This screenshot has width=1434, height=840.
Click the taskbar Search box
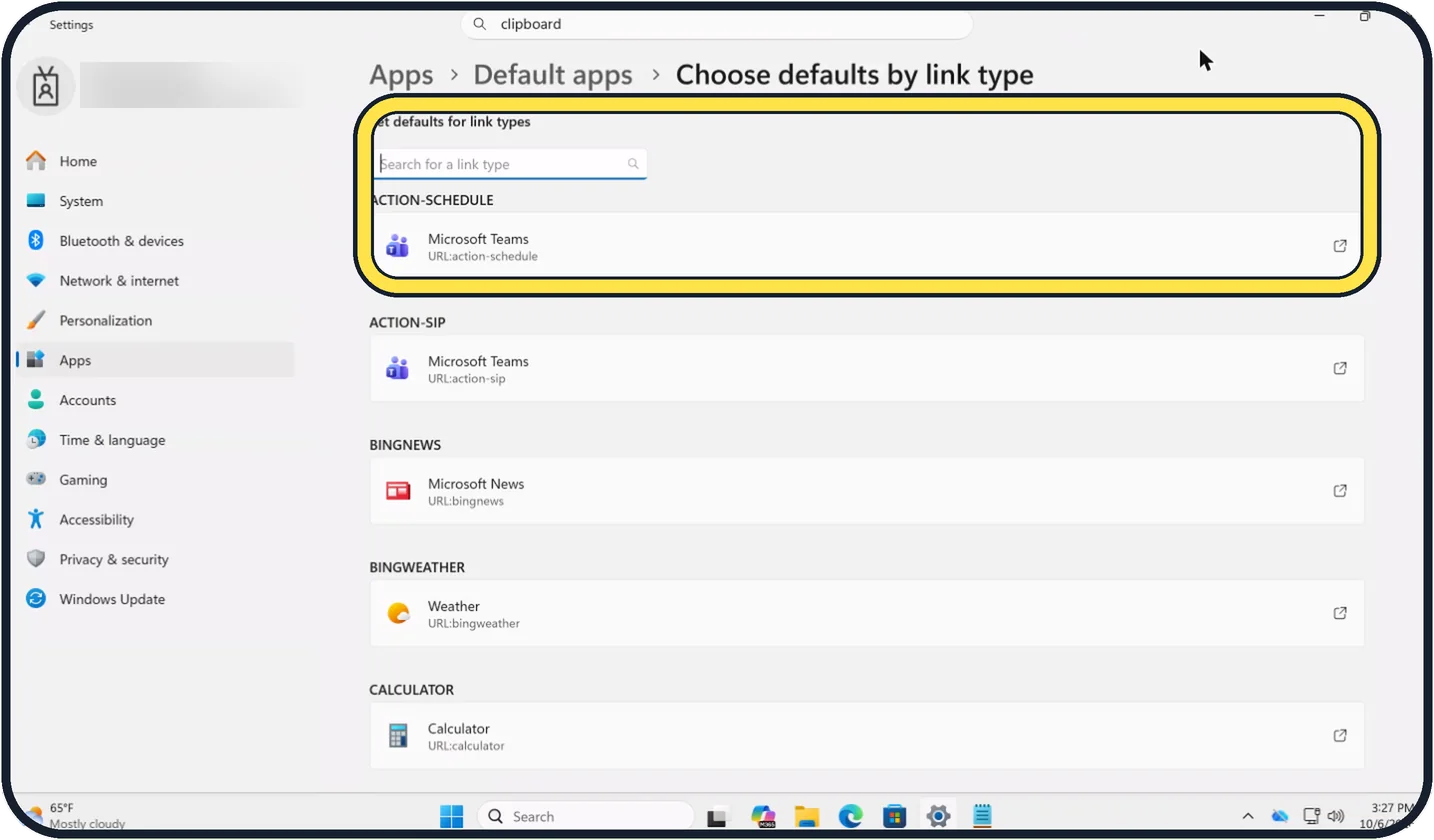pos(586,816)
